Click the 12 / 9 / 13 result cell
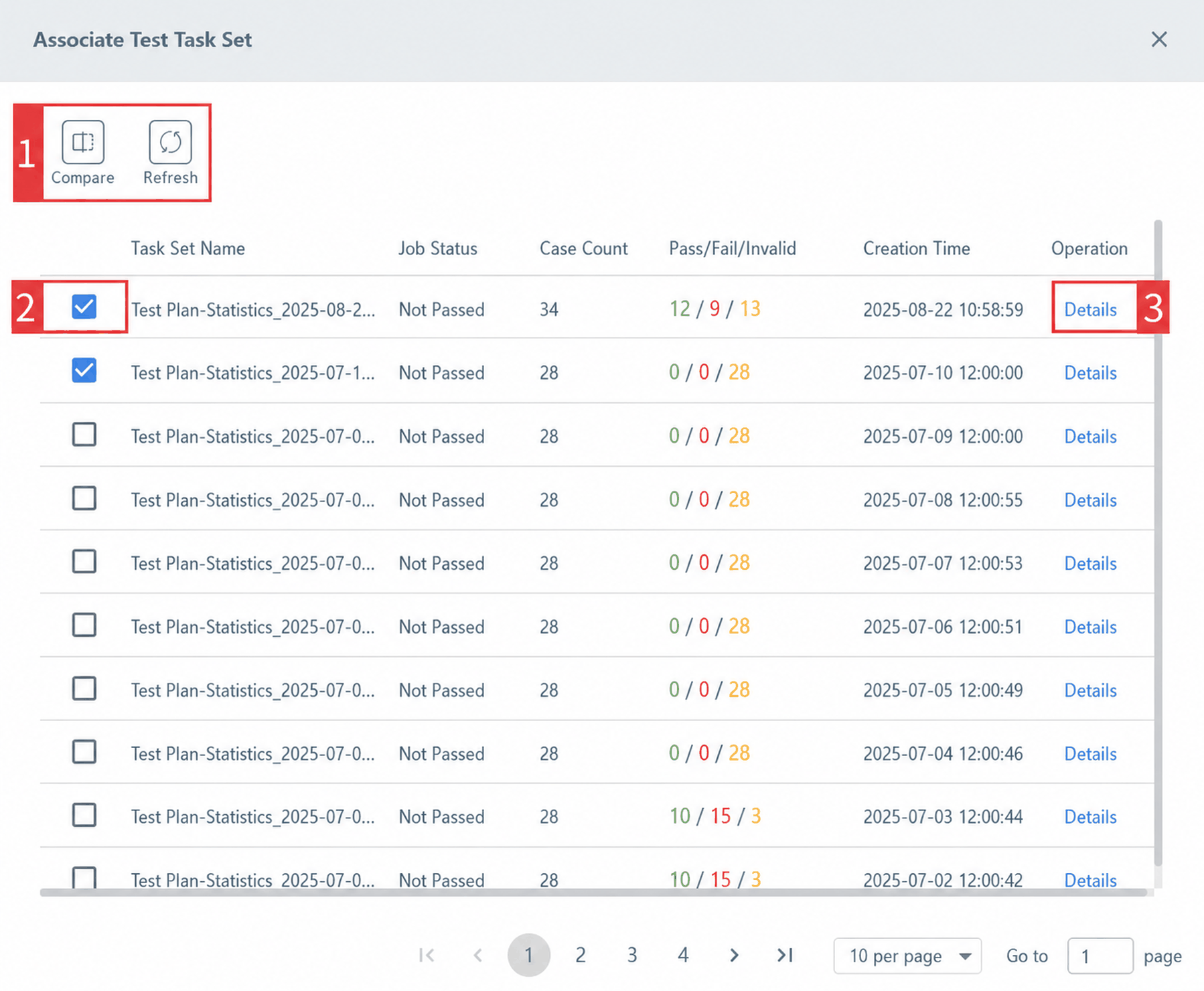Screen dimensions: 1204x991 tap(714, 309)
